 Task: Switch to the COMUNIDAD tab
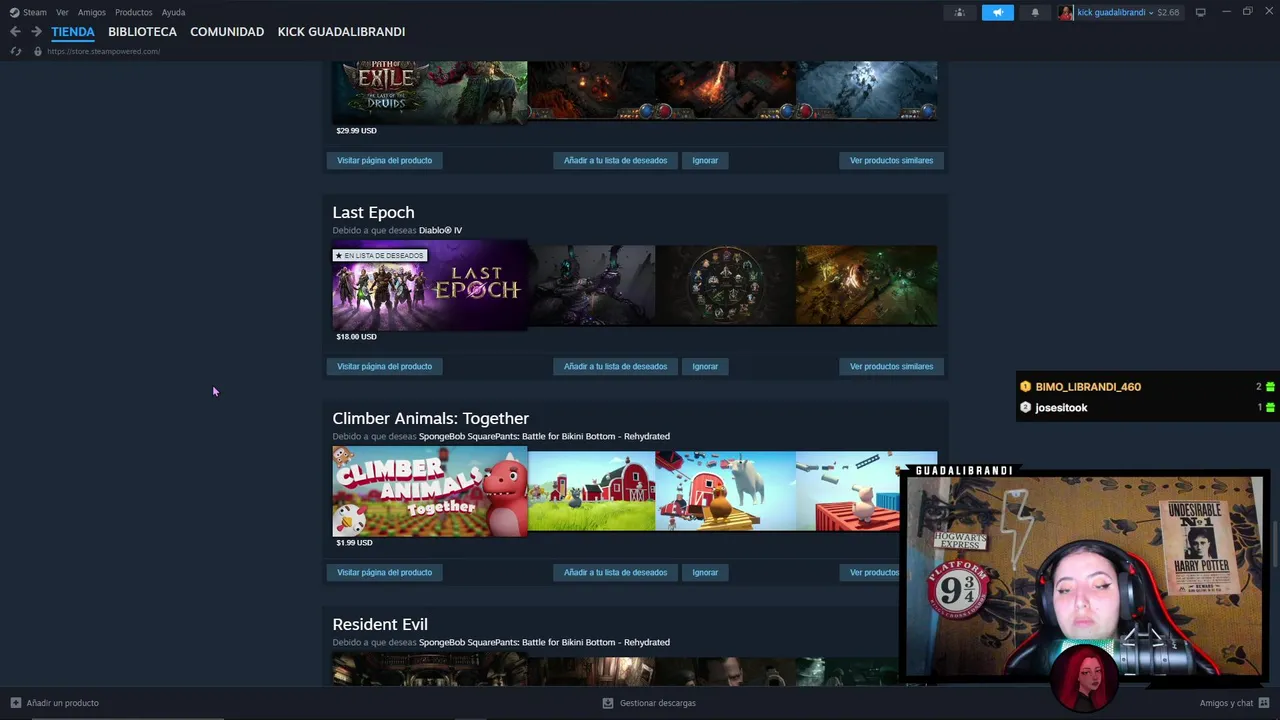click(227, 32)
